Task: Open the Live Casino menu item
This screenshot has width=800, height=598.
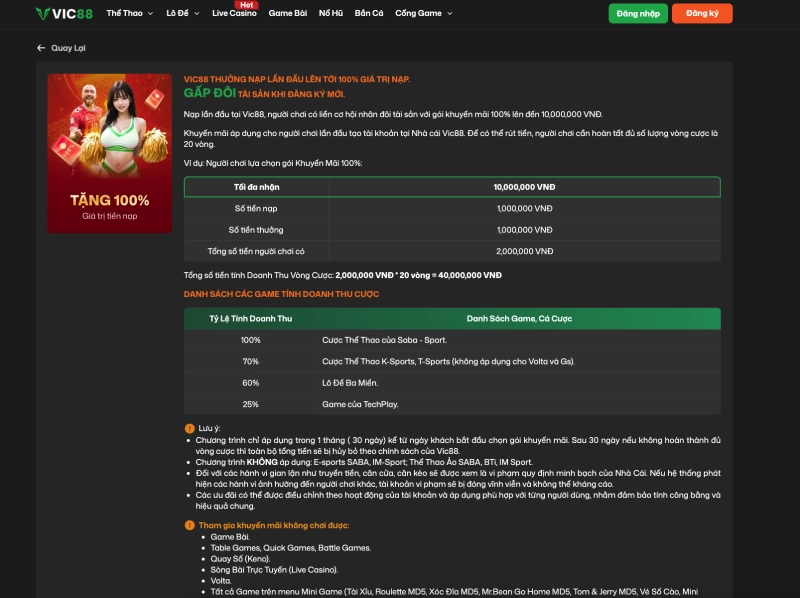Action: click(x=234, y=13)
